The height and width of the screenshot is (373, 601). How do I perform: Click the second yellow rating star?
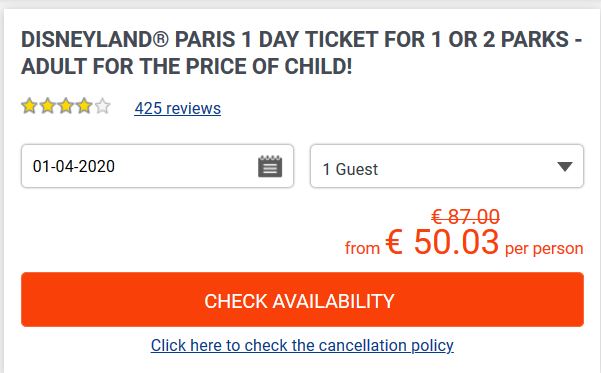48,106
